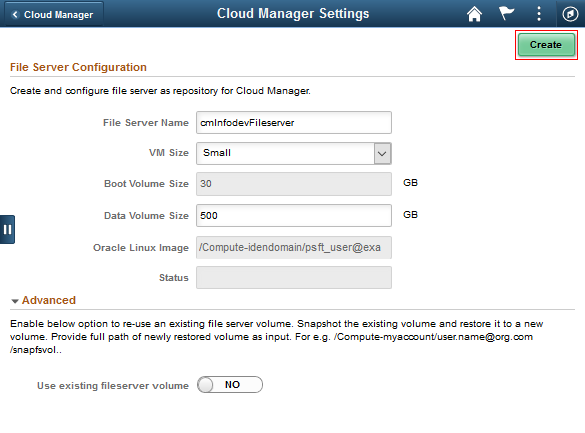Click the Boot Volume Size label

146,184
